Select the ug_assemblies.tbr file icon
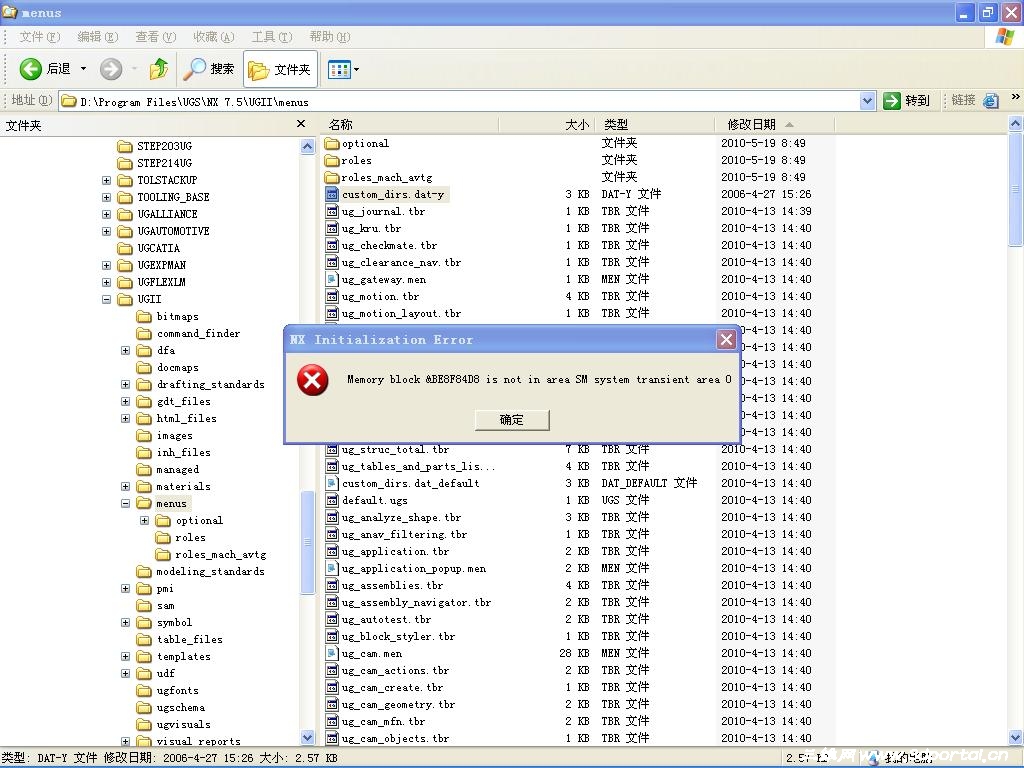This screenshot has width=1024, height=768. click(x=332, y=585)
